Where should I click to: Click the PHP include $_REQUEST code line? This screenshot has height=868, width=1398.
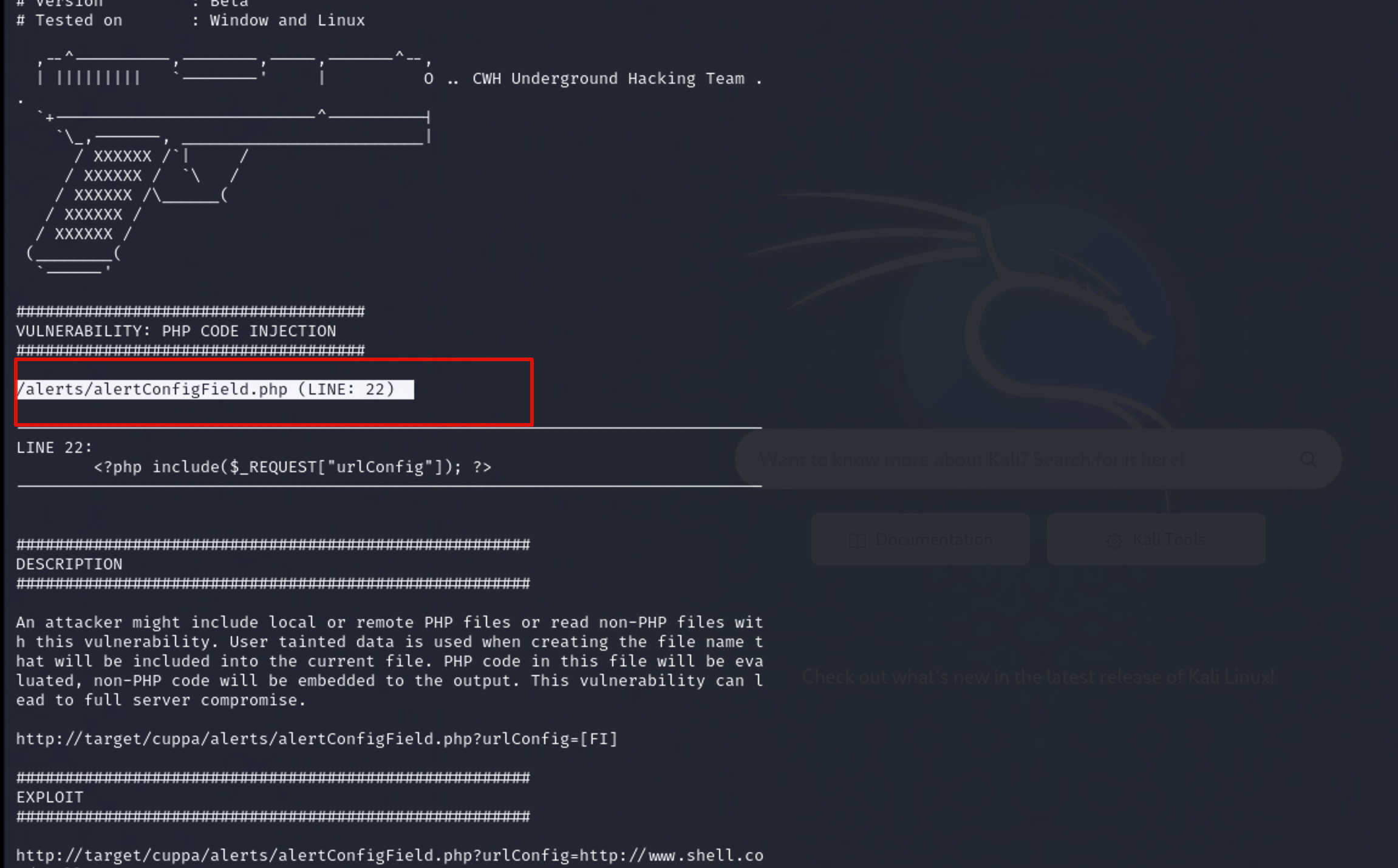[x=292, y=467]
